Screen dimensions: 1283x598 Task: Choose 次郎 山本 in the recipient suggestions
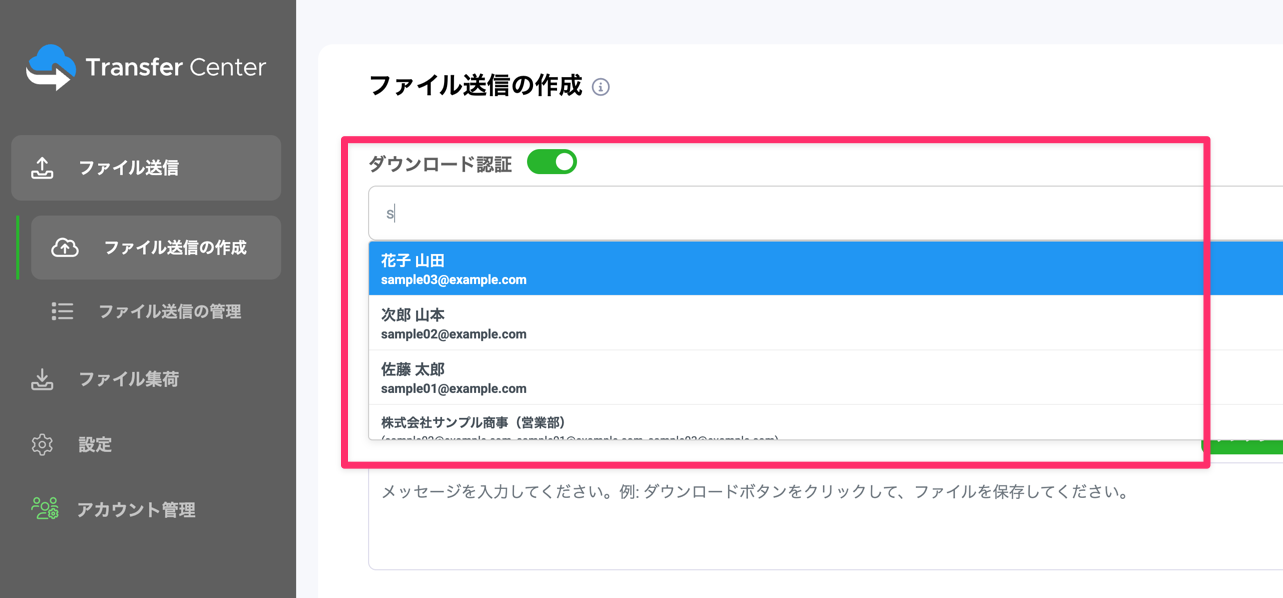pos(700,322)
